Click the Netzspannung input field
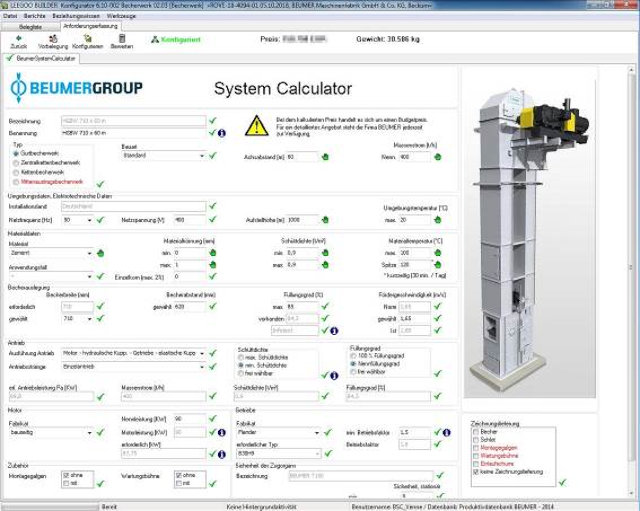The image size is (640, 511). pyautogui.click(x=190, y=220)
